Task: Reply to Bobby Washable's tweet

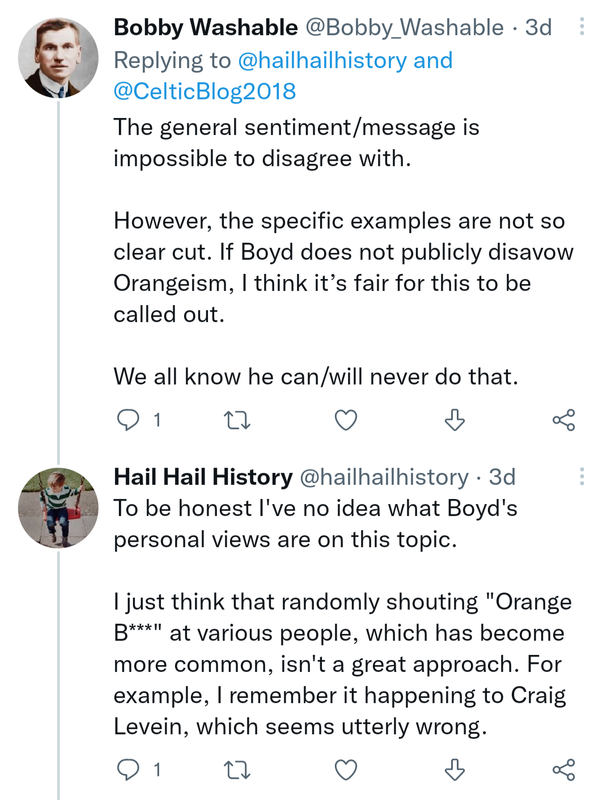Action: (x=129, y=421)
